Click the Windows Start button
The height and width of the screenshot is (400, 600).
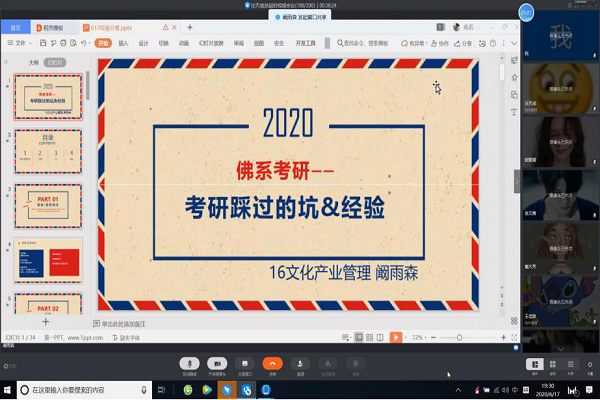tap(8, 389)
